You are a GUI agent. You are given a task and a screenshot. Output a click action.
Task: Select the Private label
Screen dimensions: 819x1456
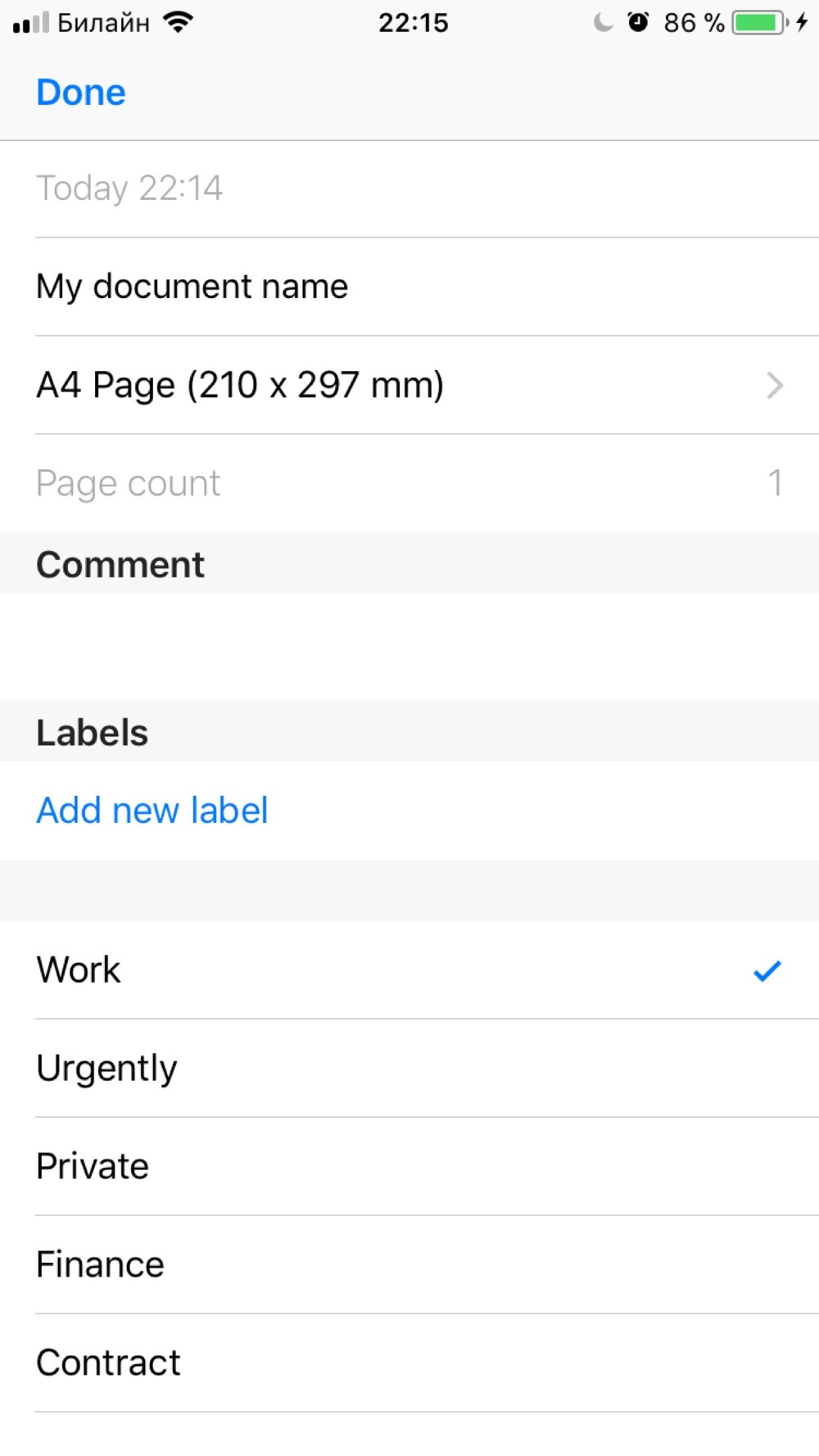point(93,1166)
